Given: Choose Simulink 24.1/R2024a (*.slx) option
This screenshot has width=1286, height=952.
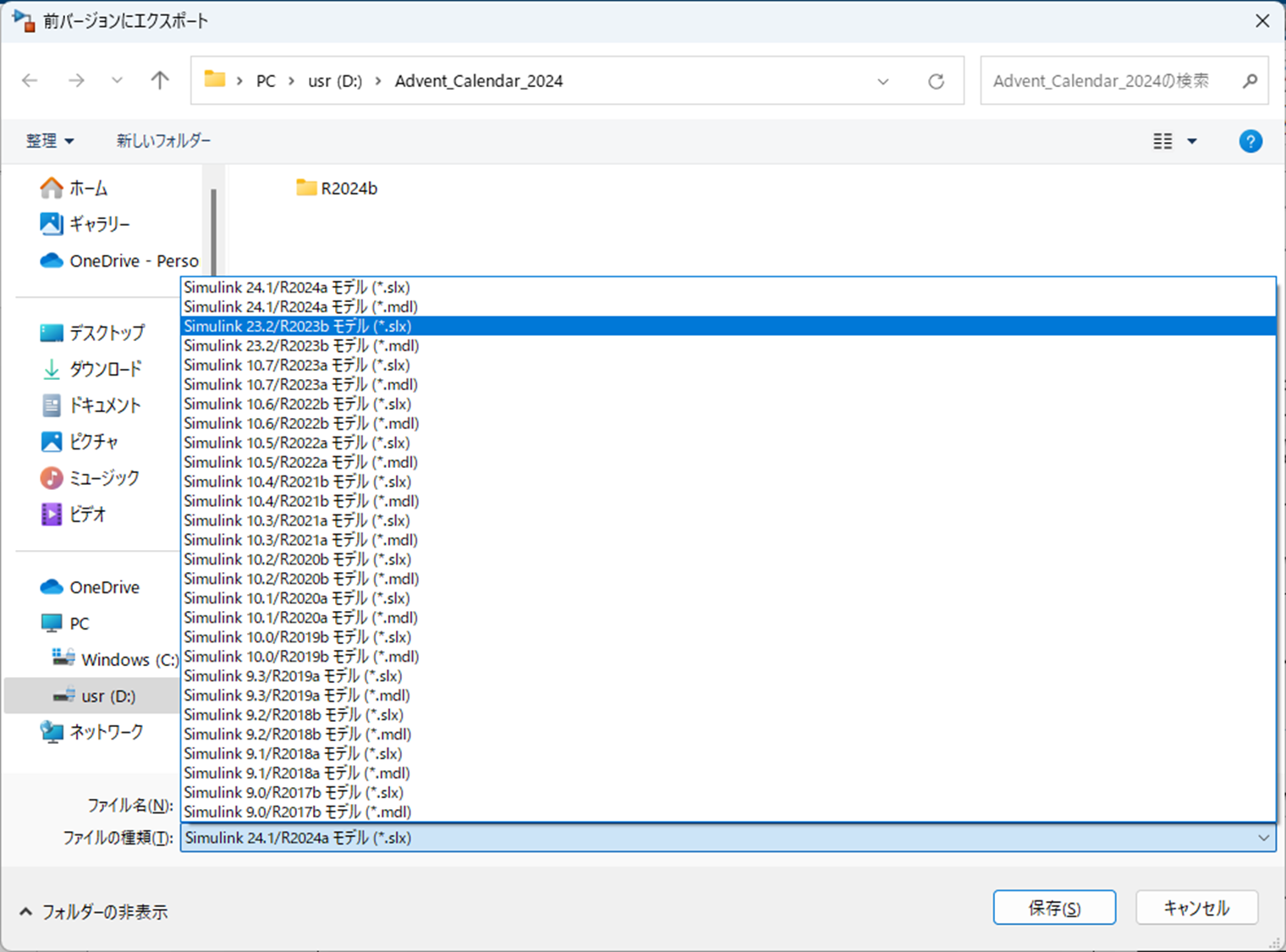Looking at the screenshot, I should [728, 287].
